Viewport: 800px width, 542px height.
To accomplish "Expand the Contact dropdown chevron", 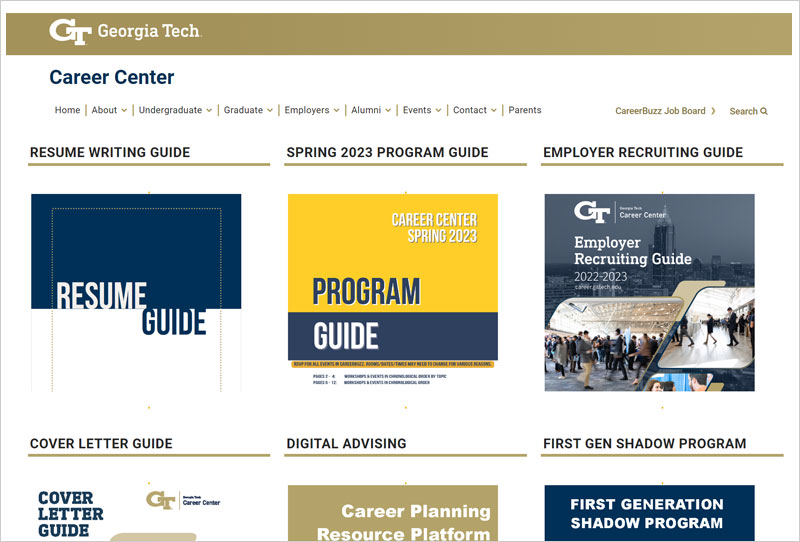I will tap(494, 110).
